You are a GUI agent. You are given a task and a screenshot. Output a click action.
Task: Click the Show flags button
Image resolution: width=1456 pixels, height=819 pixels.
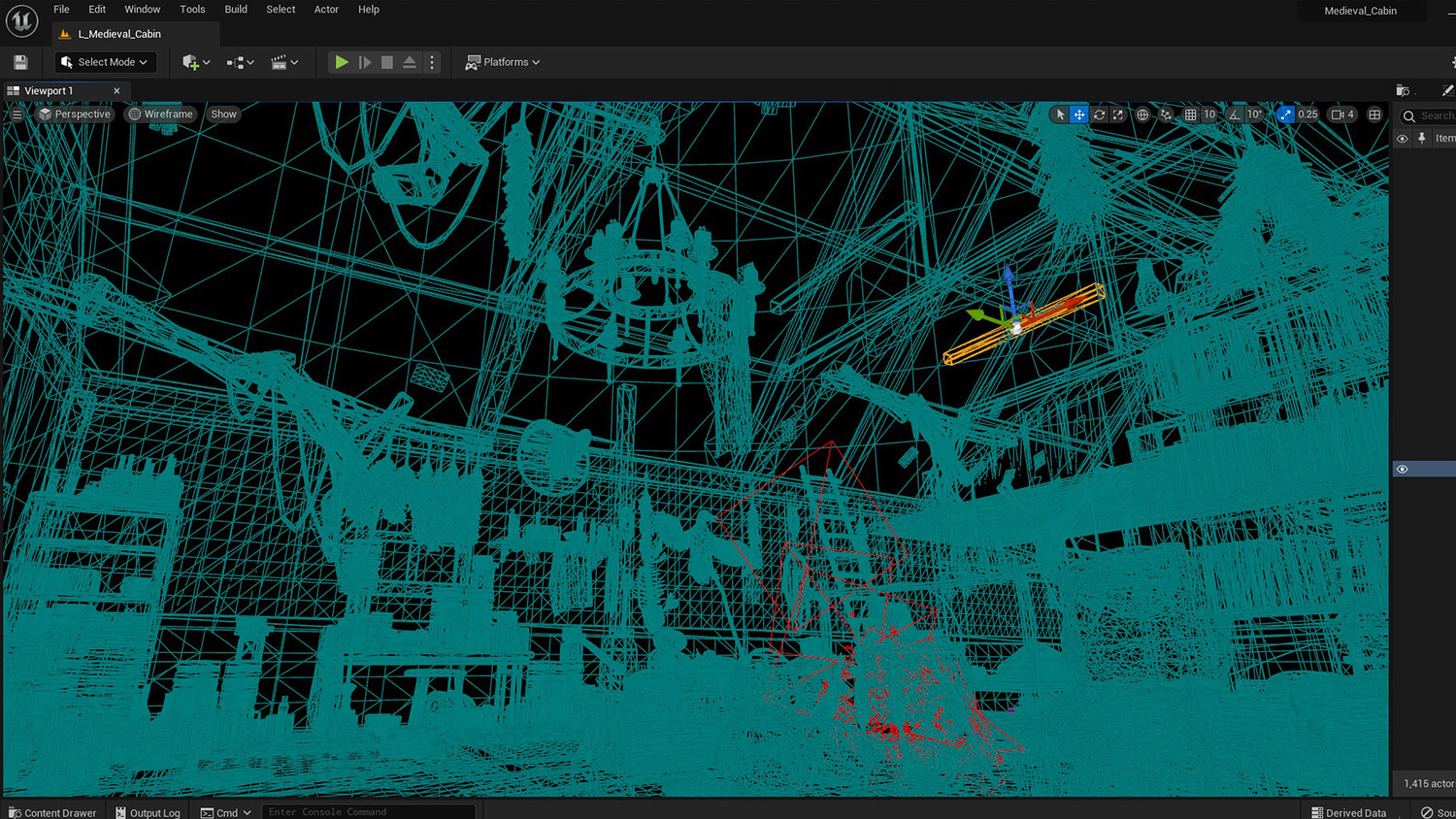pos(223,115)
